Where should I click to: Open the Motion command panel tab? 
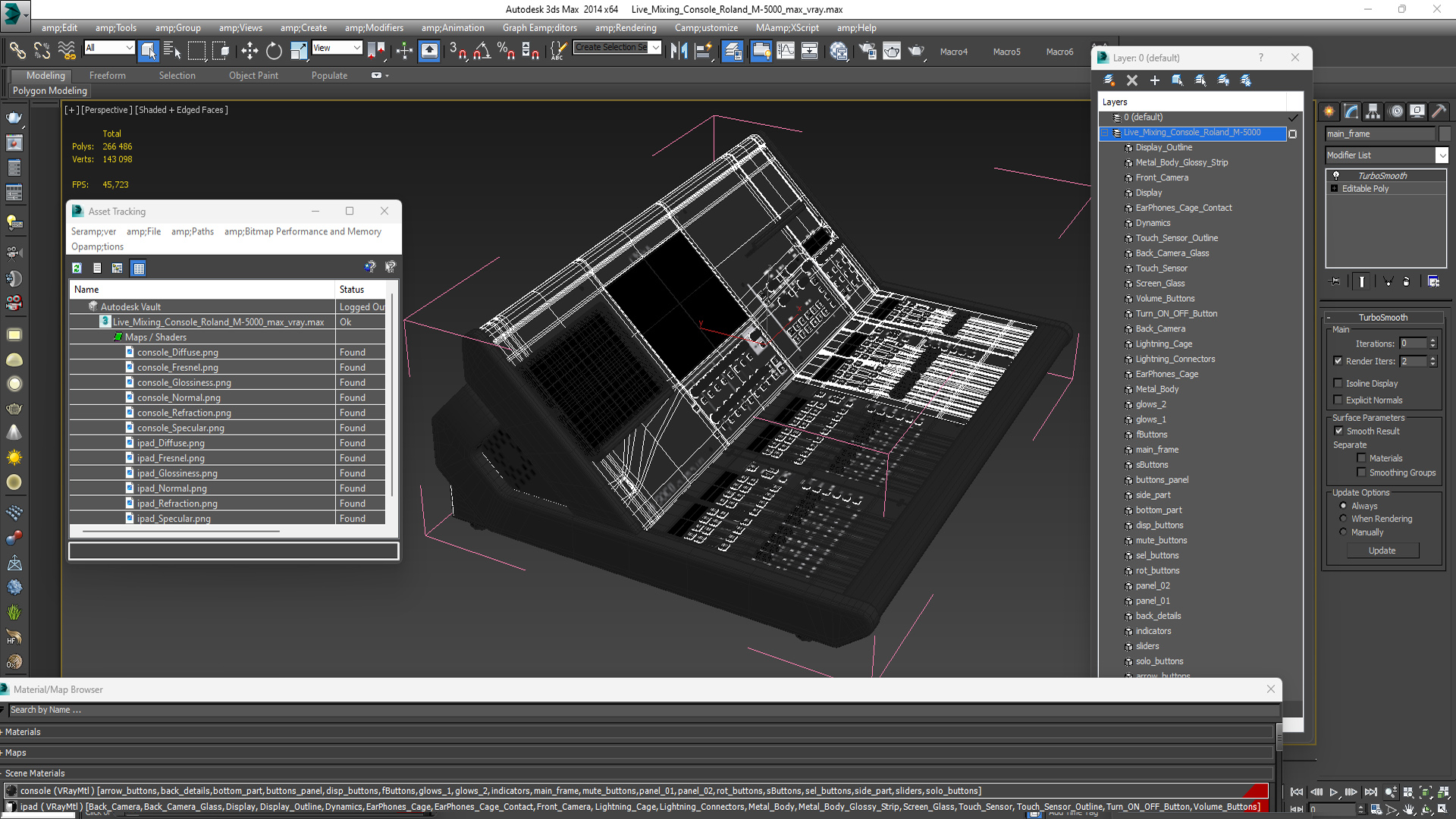tap(1396, 111)
